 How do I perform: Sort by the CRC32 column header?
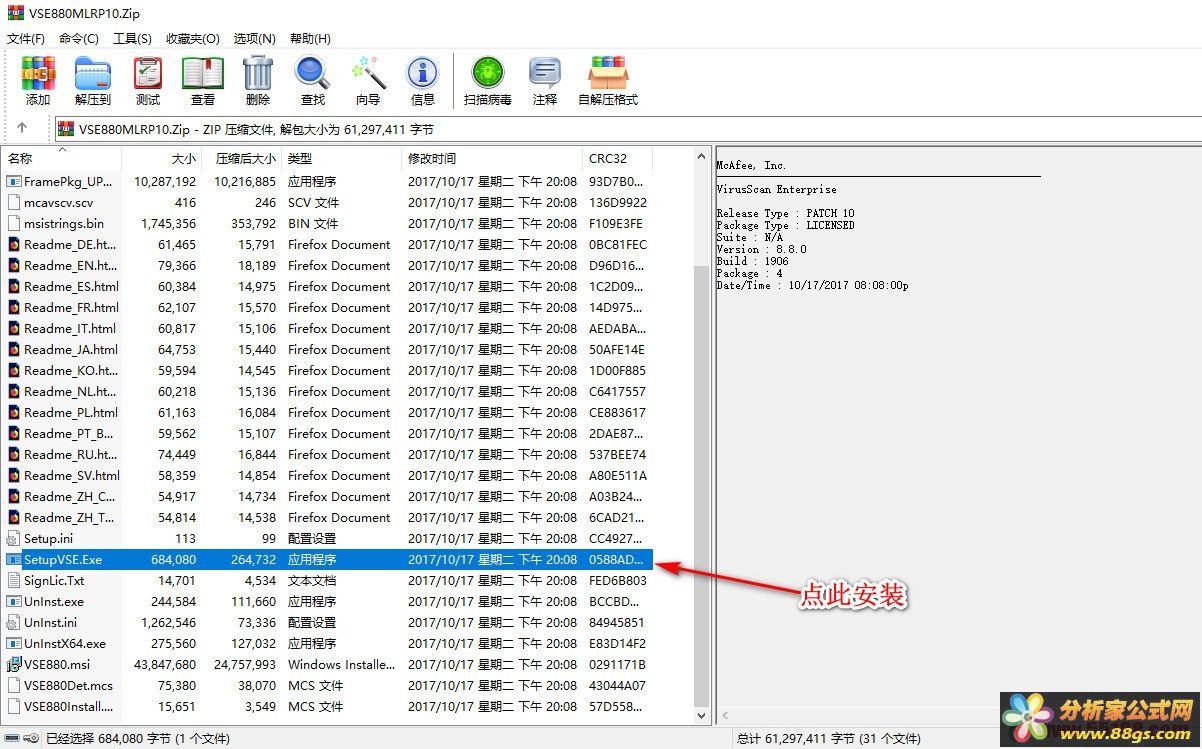point(618,158)
